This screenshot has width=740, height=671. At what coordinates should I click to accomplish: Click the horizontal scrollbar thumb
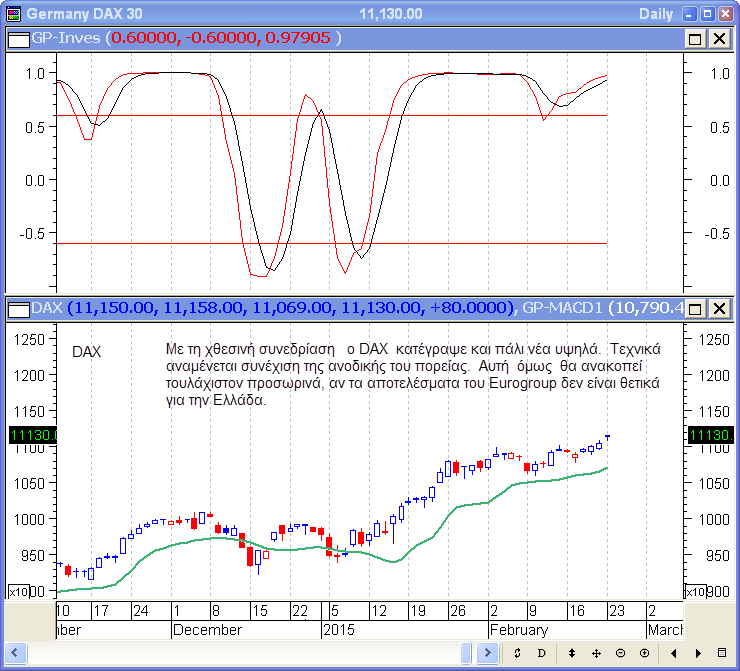466,653
